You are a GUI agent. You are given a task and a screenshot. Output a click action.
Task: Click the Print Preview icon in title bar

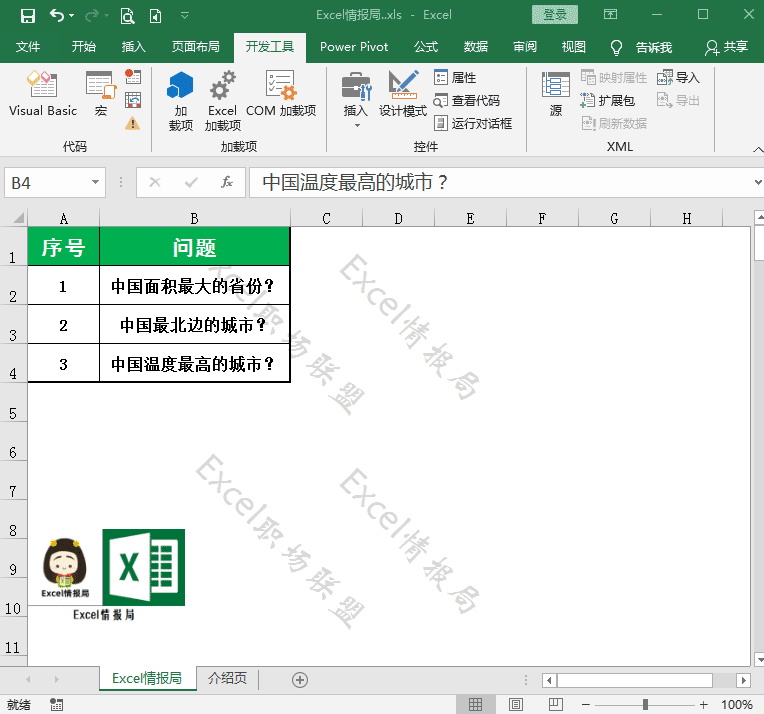click(x=127, y=16)
